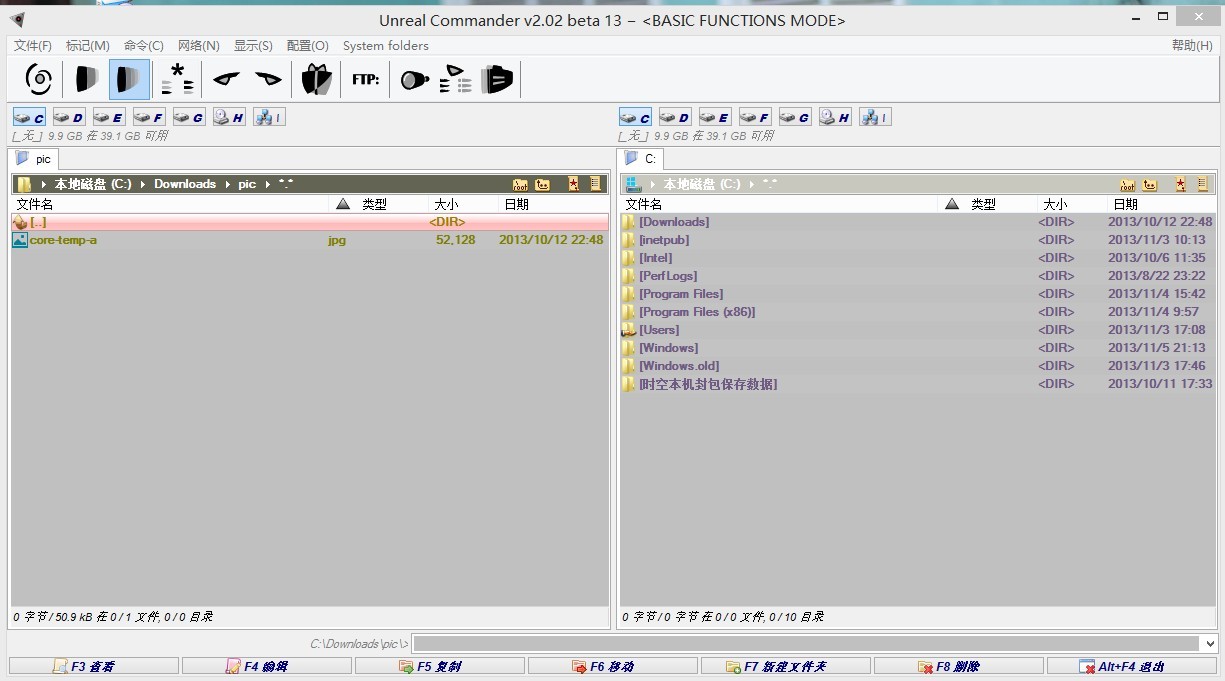Click into the command line input field
This screenshot has width=1225, height=681.
807,644
